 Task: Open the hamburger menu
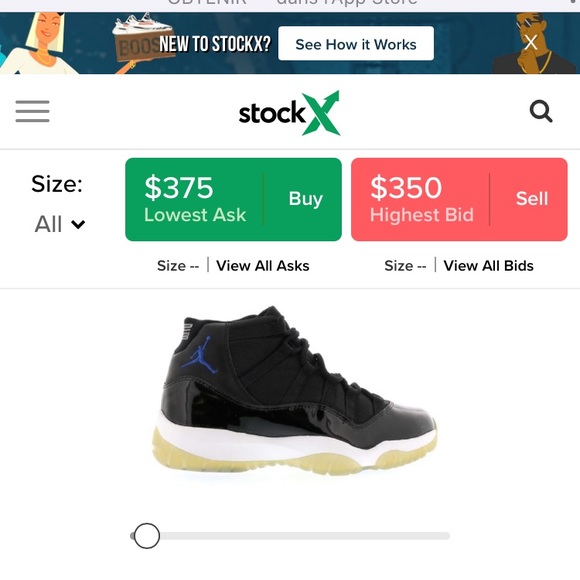(x=33, y=111)
